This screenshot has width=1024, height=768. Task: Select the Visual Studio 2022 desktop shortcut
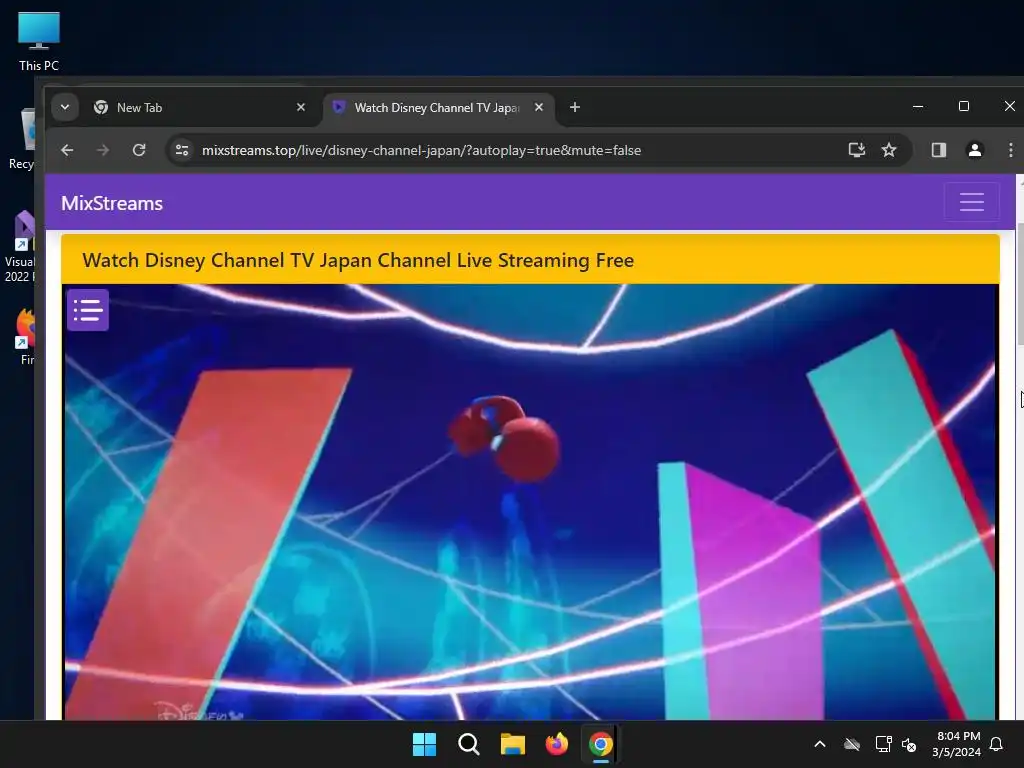pos(18,247)
